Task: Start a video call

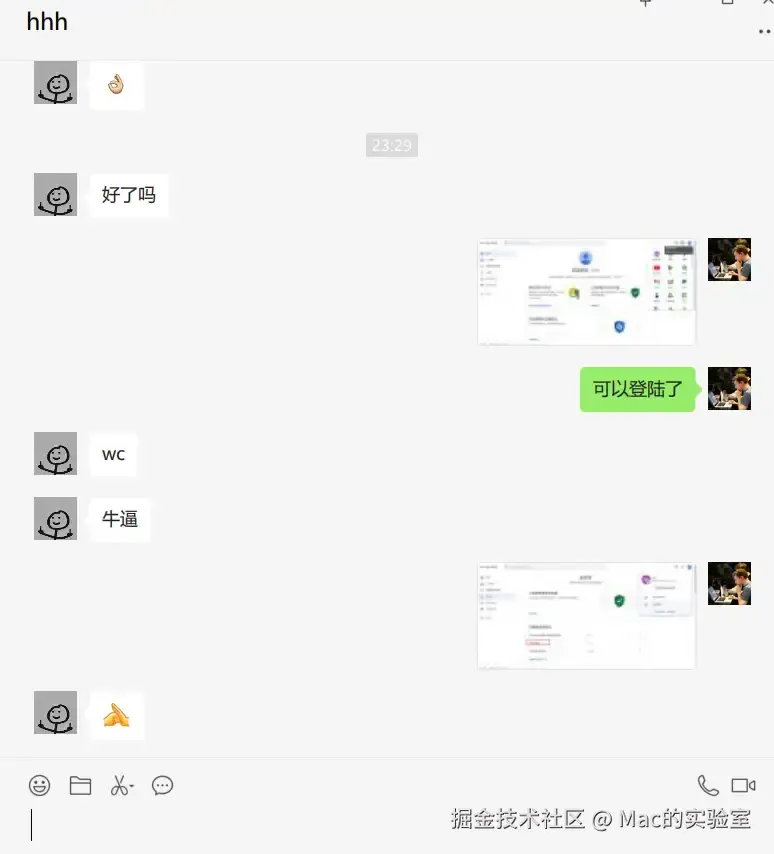Action: [x=743, y=785]
